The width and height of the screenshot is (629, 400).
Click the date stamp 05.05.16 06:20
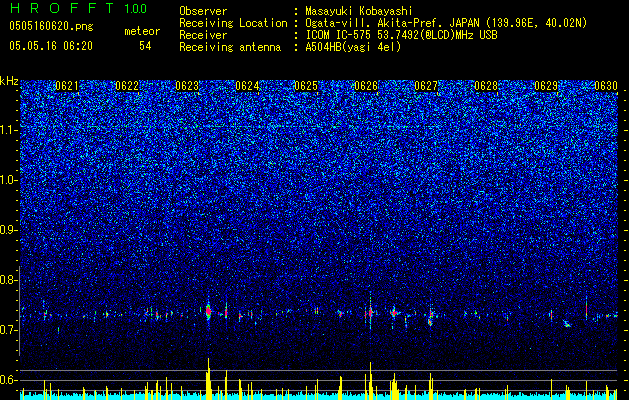pos(51,46)
